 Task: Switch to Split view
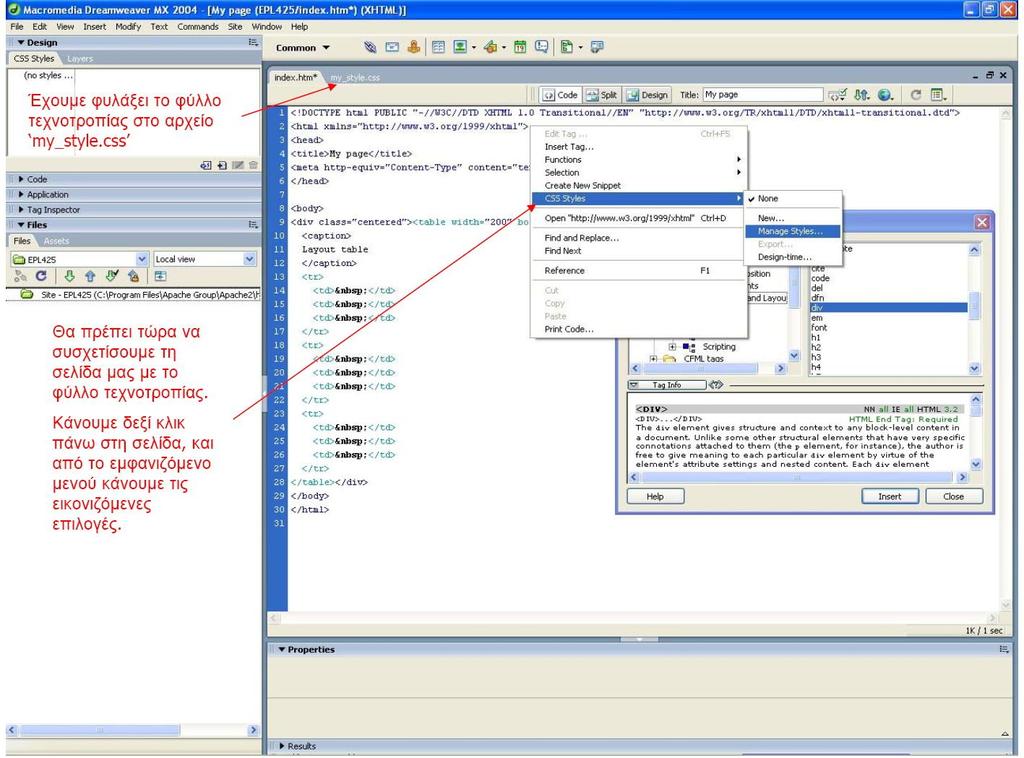coord(602,95)
